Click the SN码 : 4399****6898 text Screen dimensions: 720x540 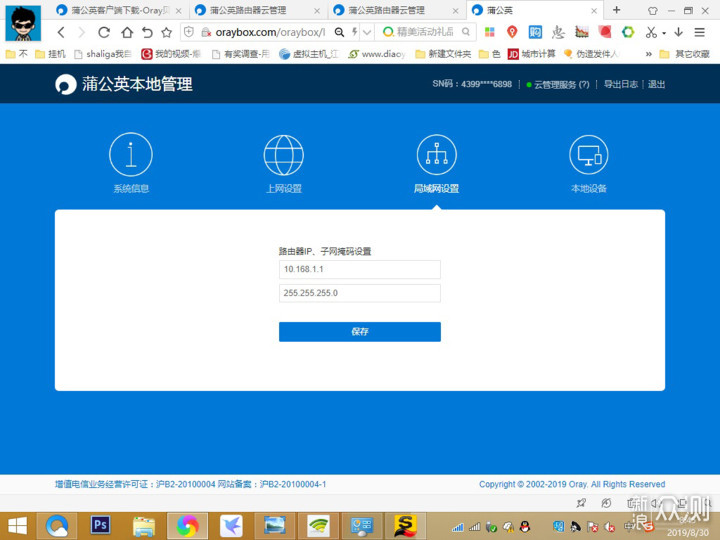472,84
